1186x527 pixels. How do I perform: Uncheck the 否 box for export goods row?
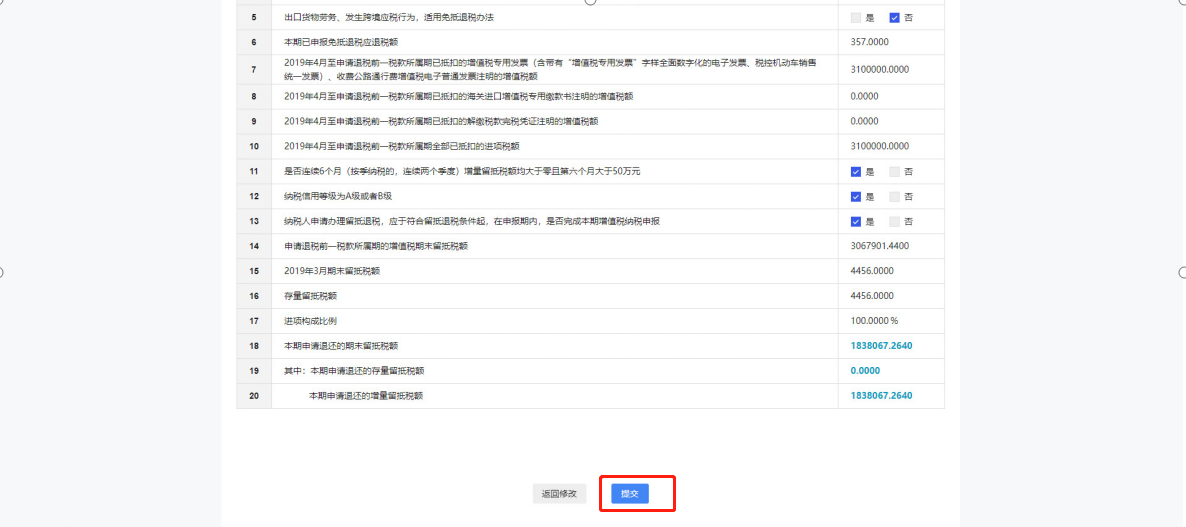895,18
